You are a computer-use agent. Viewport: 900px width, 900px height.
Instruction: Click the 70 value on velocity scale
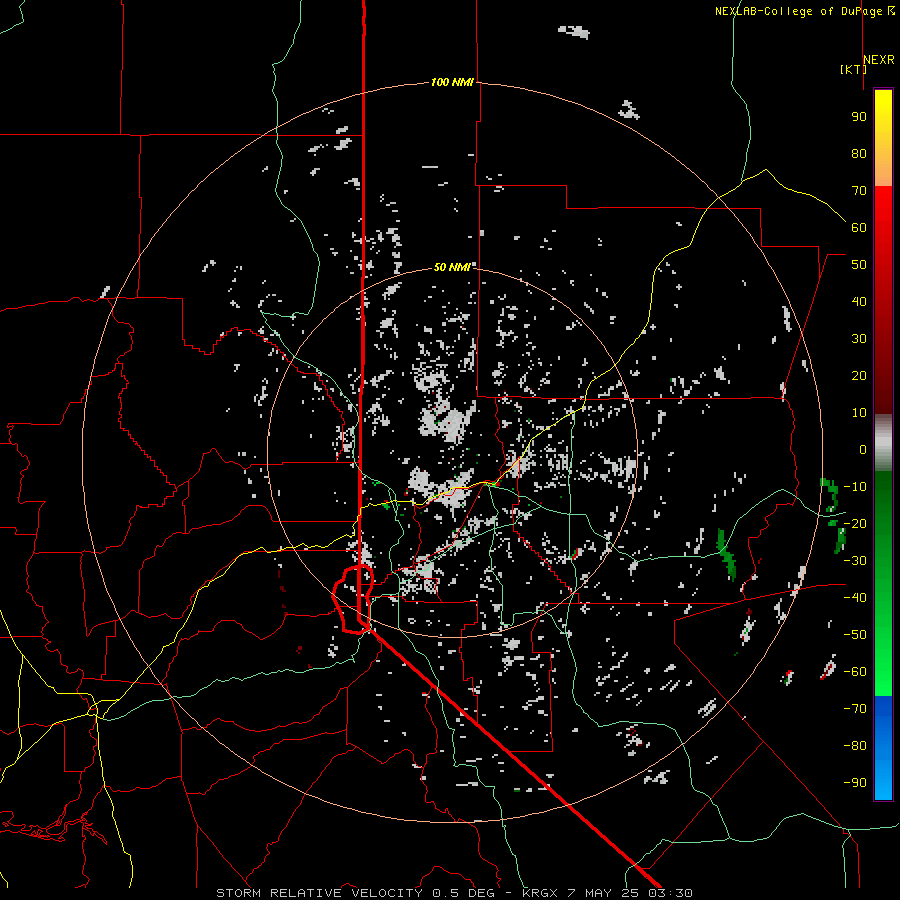tap(859, 191)
